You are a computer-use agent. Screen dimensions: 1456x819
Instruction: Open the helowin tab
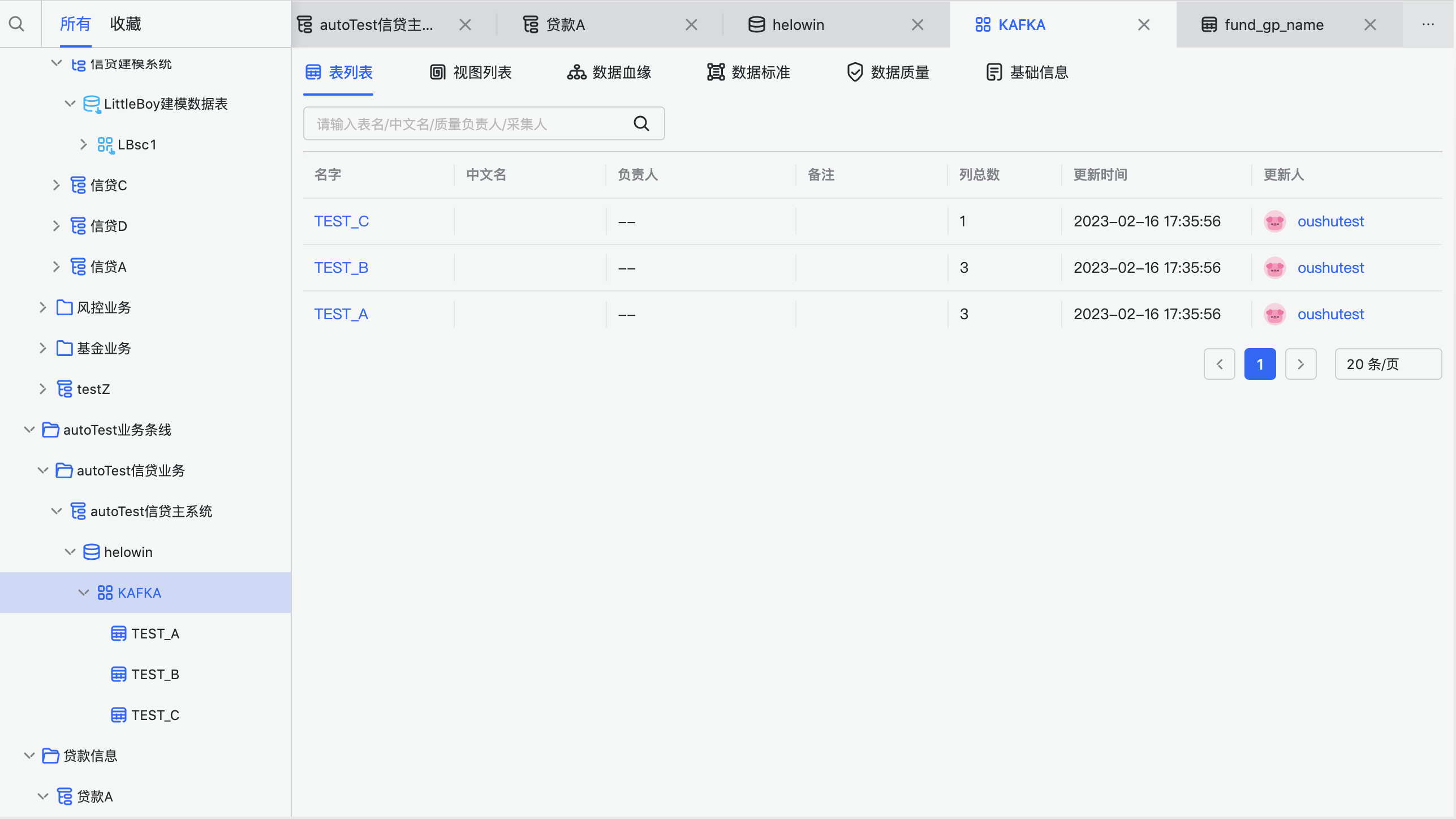coord(837,25)
